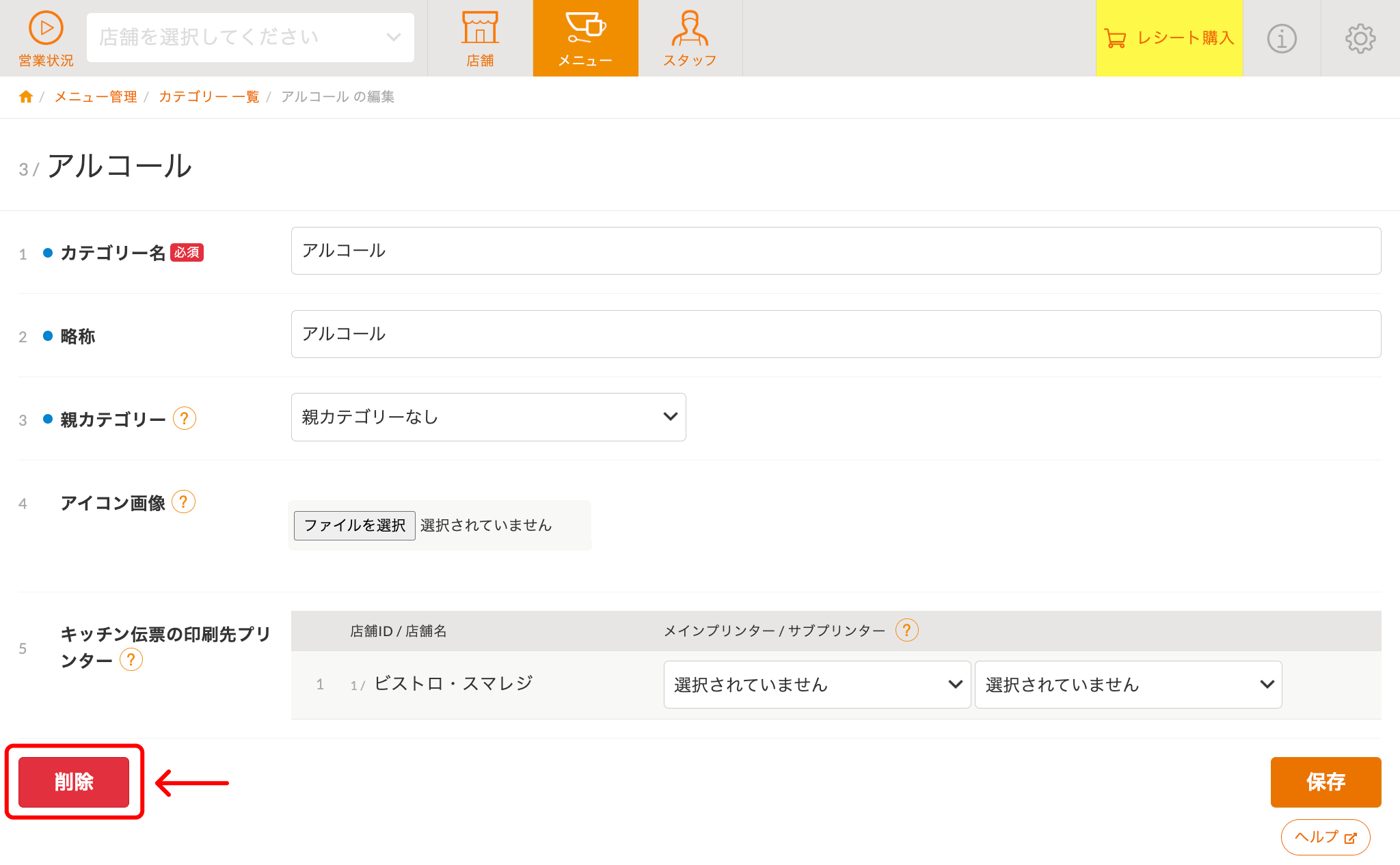
Task: Click the 略称 input field
Action: pos(836,334)
